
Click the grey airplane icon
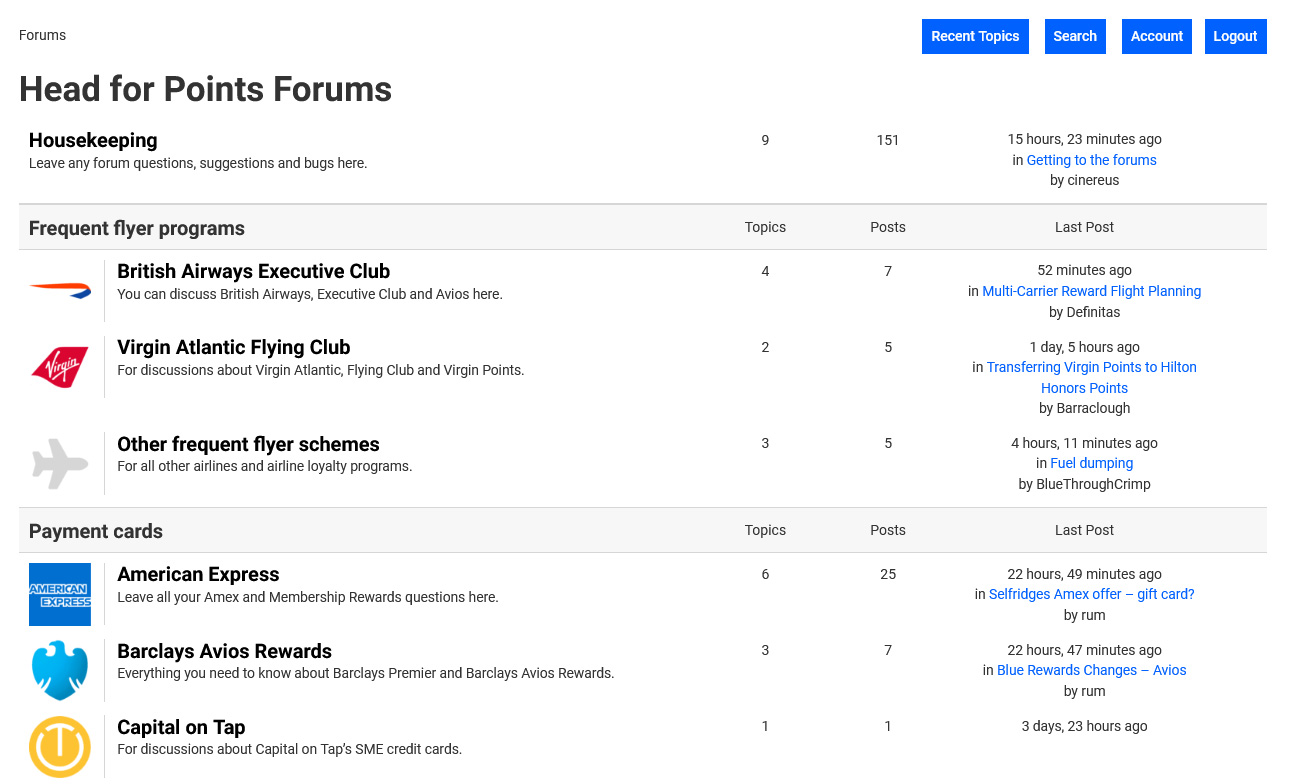tap(60, 463)
